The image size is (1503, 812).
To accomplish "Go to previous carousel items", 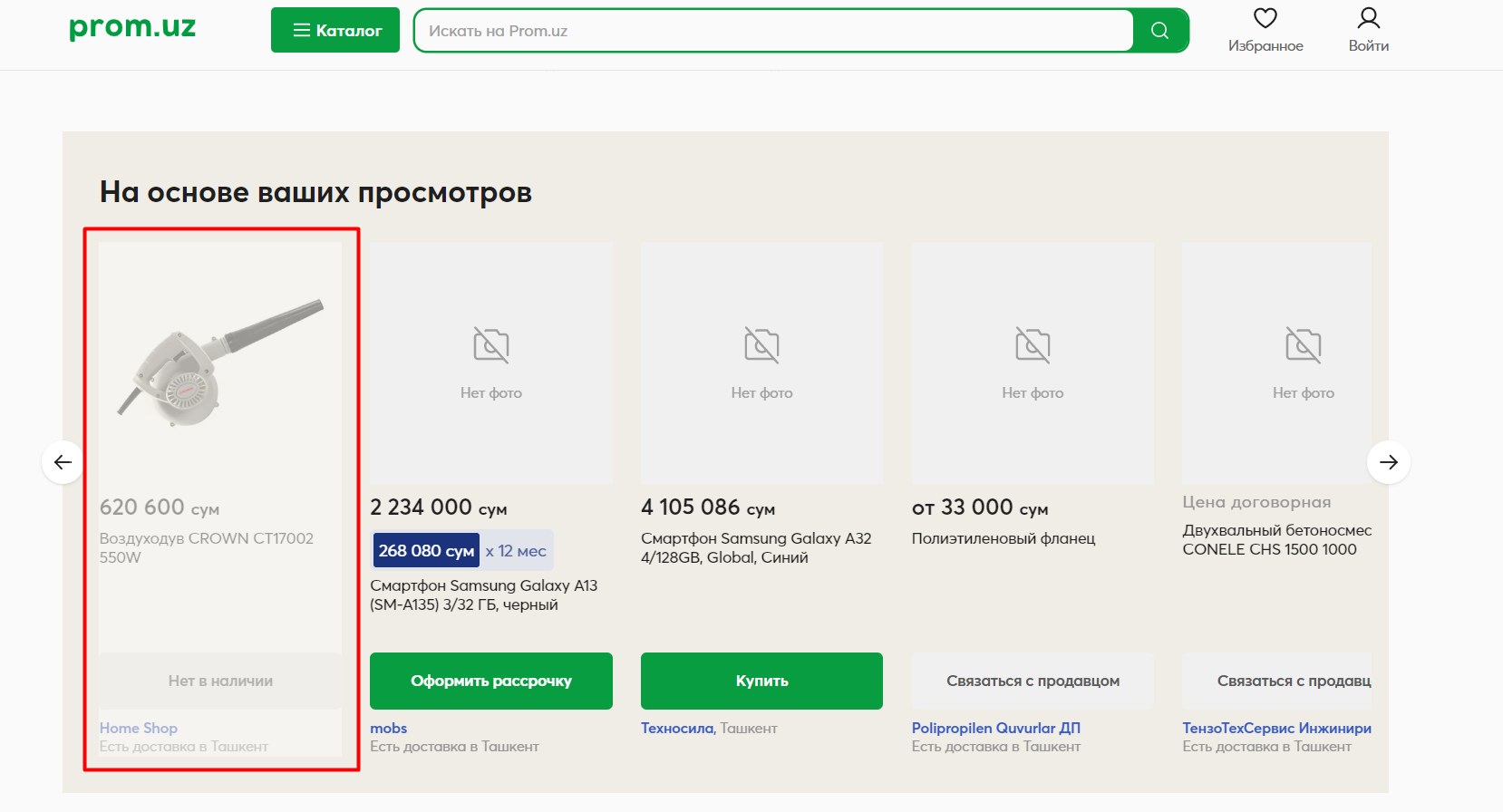I will [x=63, y=462].
